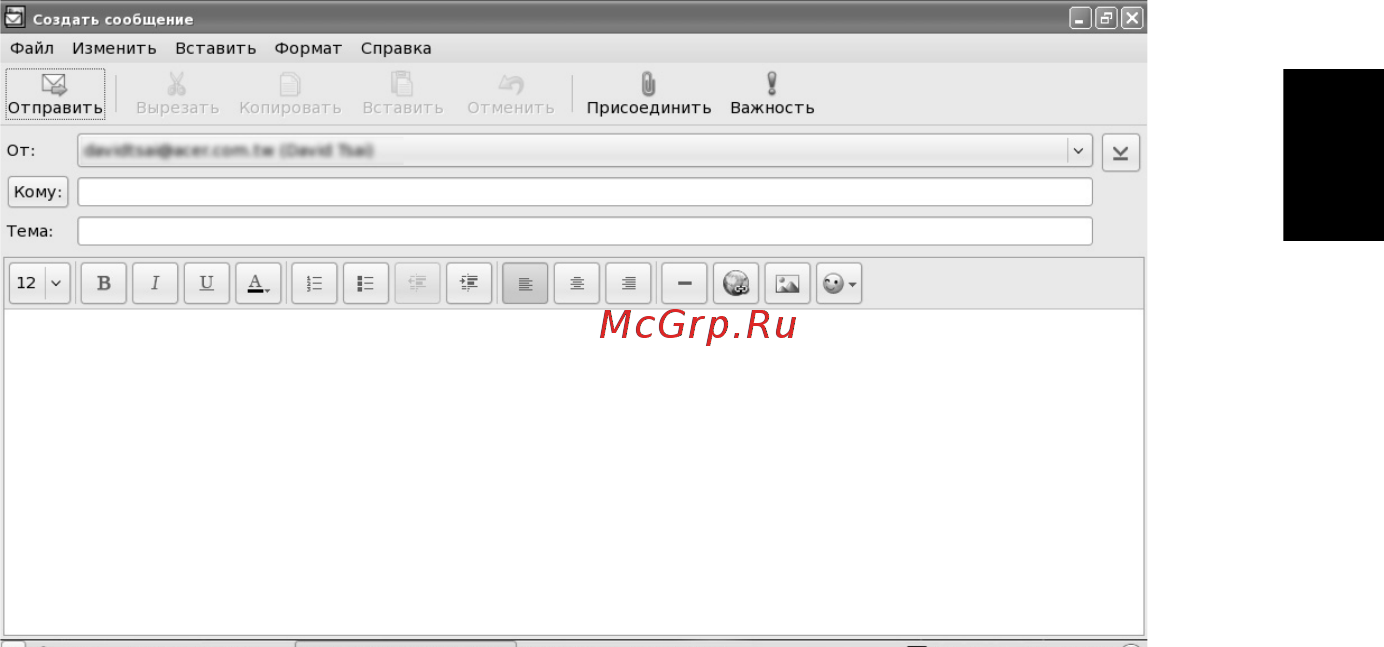This screenshot has width=1384, height=647.
Task: Increase the paragraph indent
Action: 469,283
